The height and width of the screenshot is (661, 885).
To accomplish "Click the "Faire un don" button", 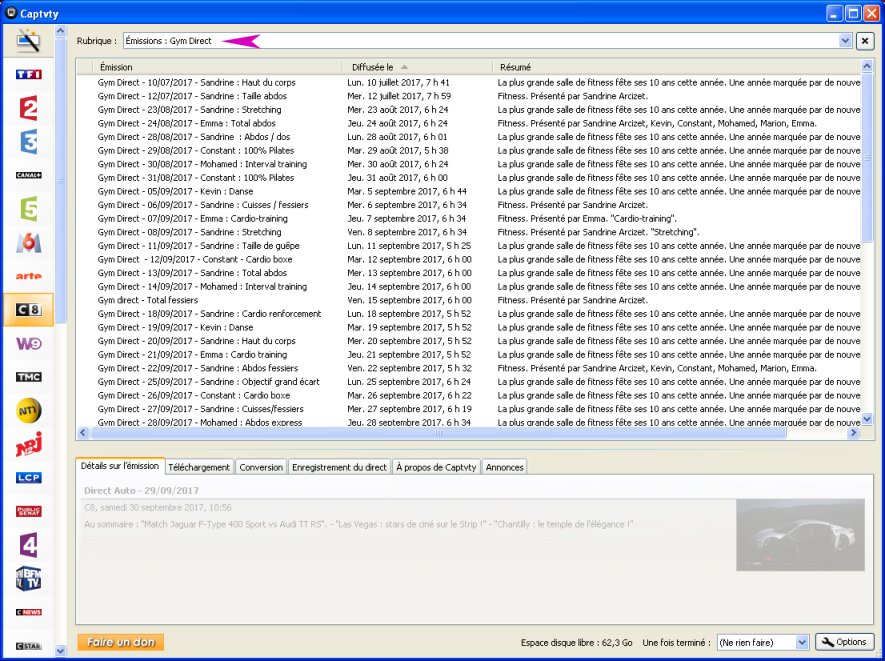I will coord(120,642).
